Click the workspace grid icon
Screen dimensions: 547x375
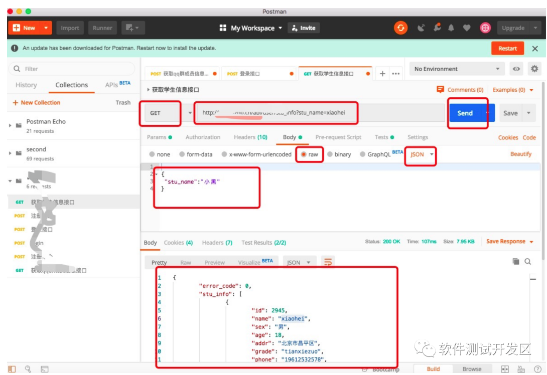223,28
